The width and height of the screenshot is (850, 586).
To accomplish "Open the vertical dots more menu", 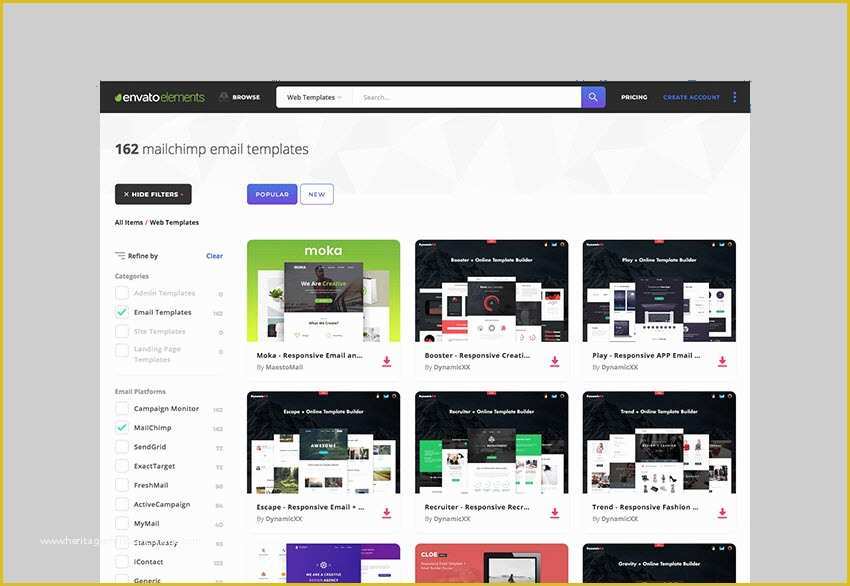I will click(x=735, y=97).
